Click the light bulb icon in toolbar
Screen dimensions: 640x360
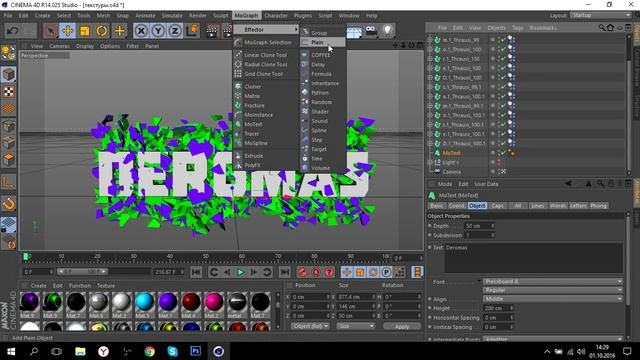[x=387, y=30]
